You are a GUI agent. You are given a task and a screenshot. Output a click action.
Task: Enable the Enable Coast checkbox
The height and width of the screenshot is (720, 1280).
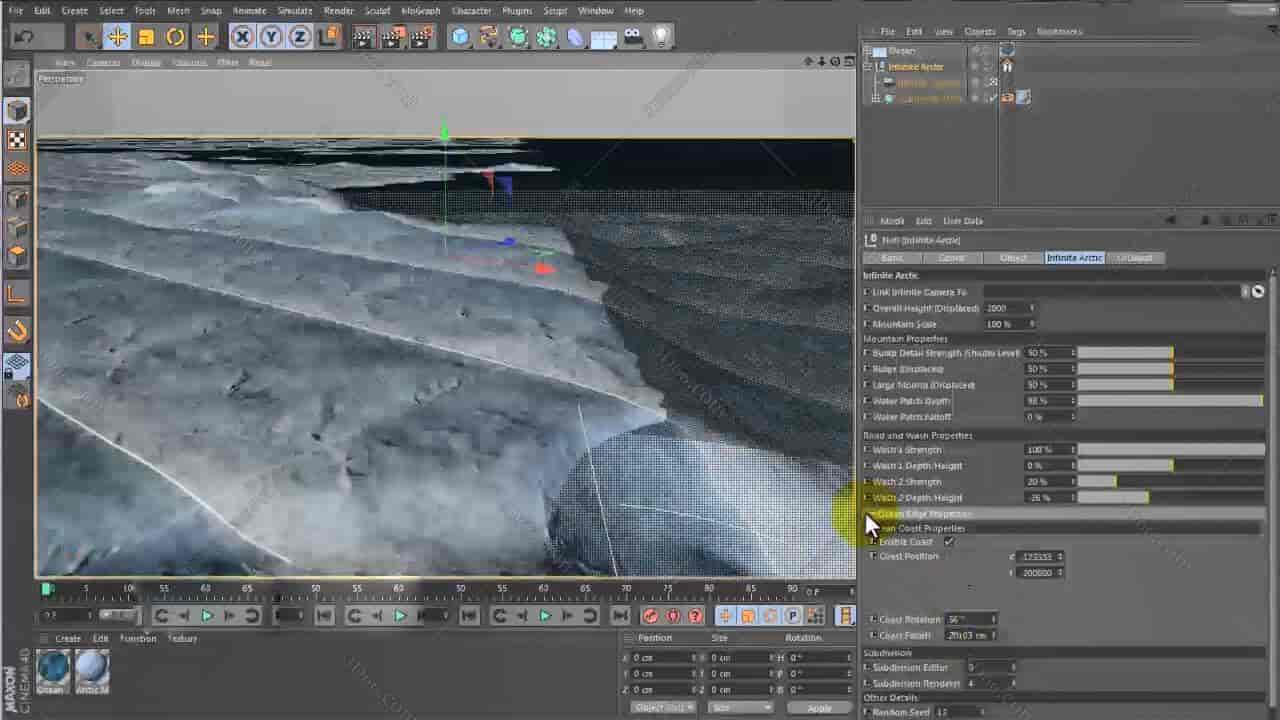[x=948, y=541]
